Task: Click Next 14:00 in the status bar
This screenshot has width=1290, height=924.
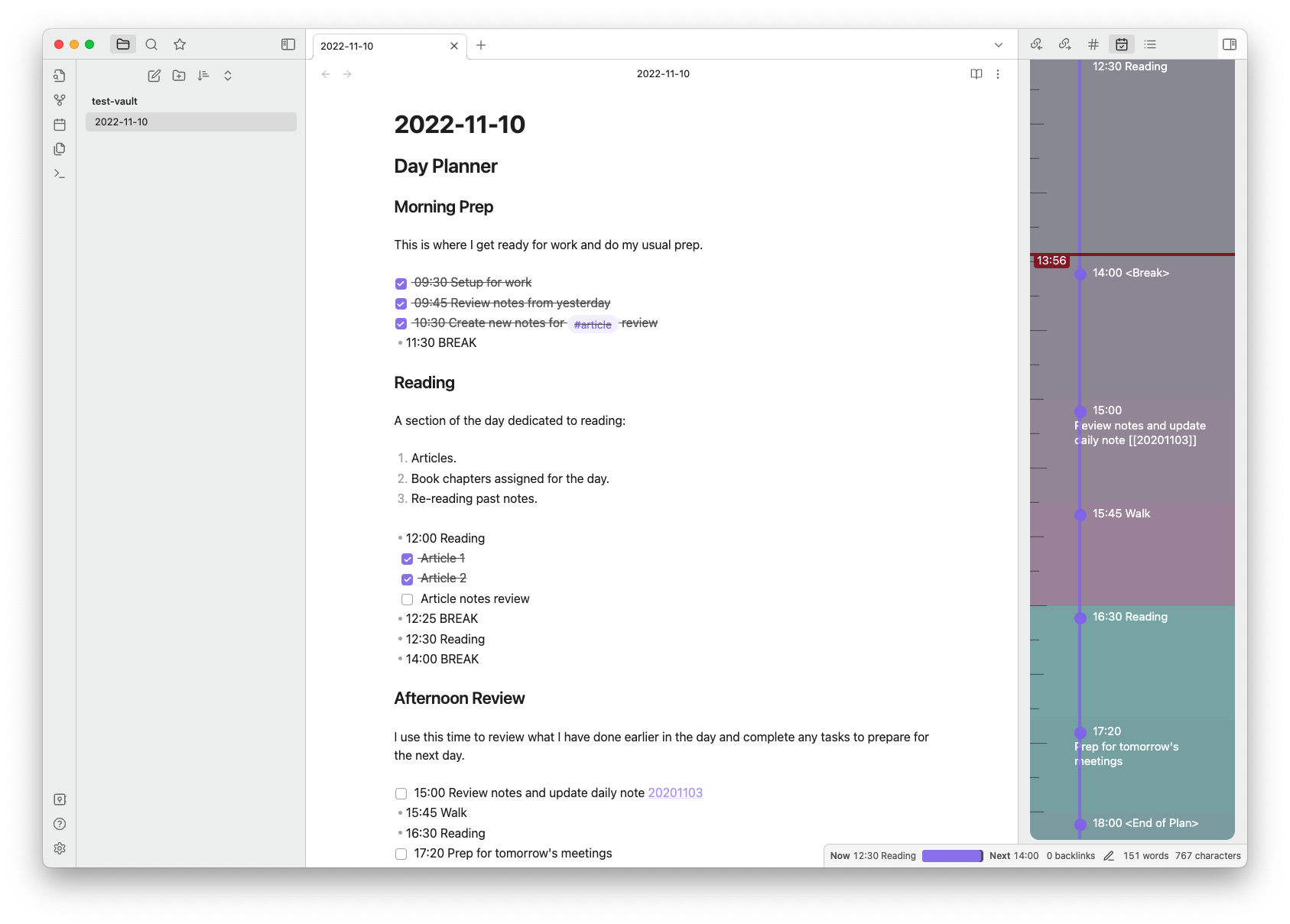Action: (x=1014, y=856)
